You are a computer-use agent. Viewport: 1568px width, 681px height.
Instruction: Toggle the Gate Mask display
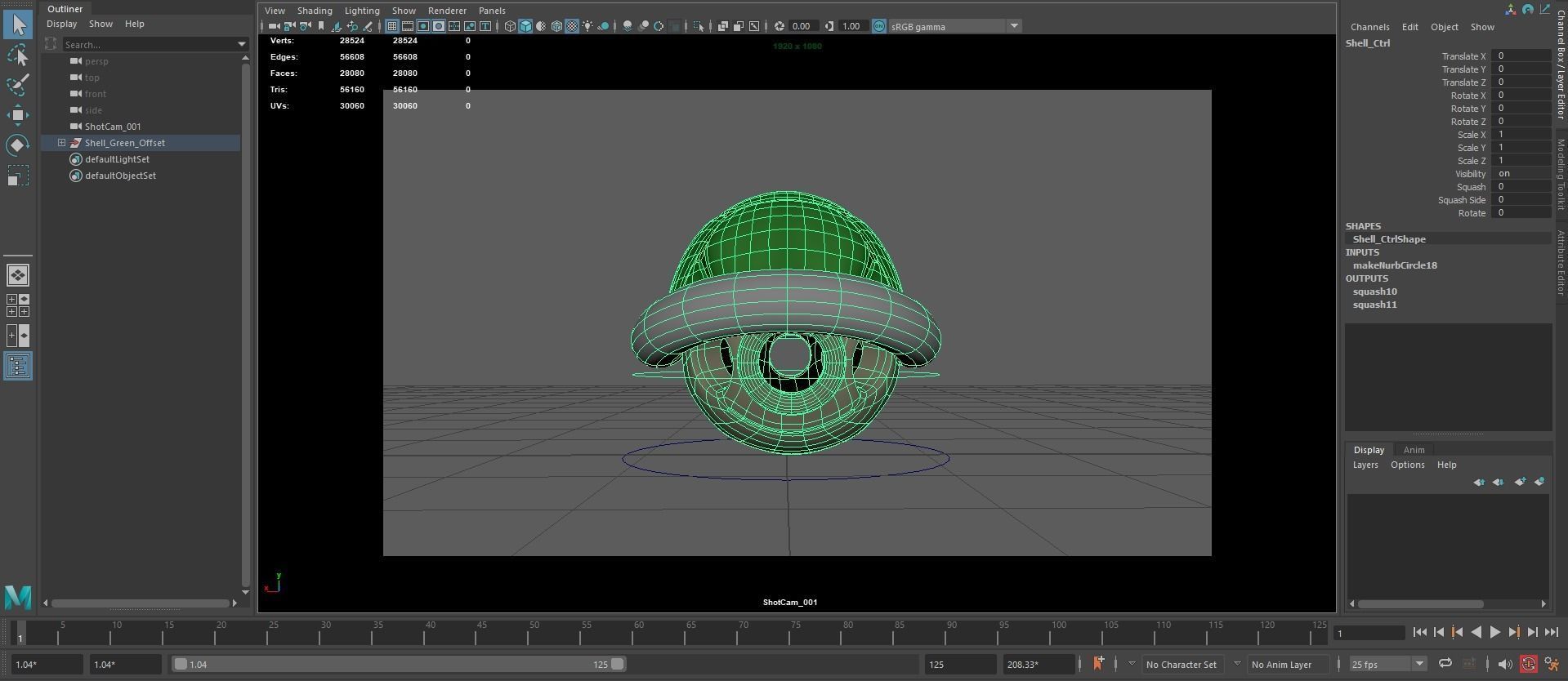coord(439,26)
